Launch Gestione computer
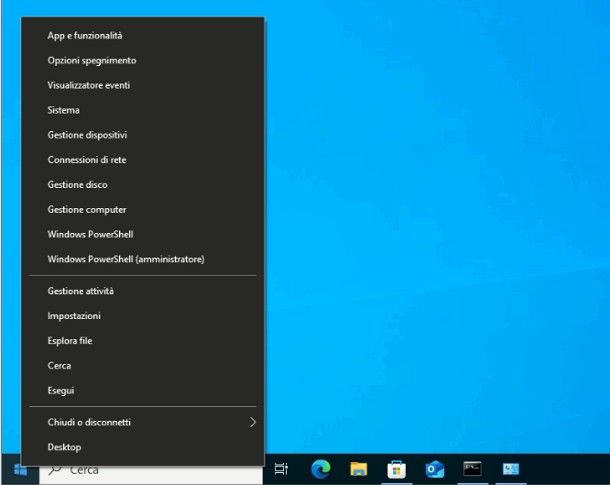610x485 pixels. (x=143, y=210)
